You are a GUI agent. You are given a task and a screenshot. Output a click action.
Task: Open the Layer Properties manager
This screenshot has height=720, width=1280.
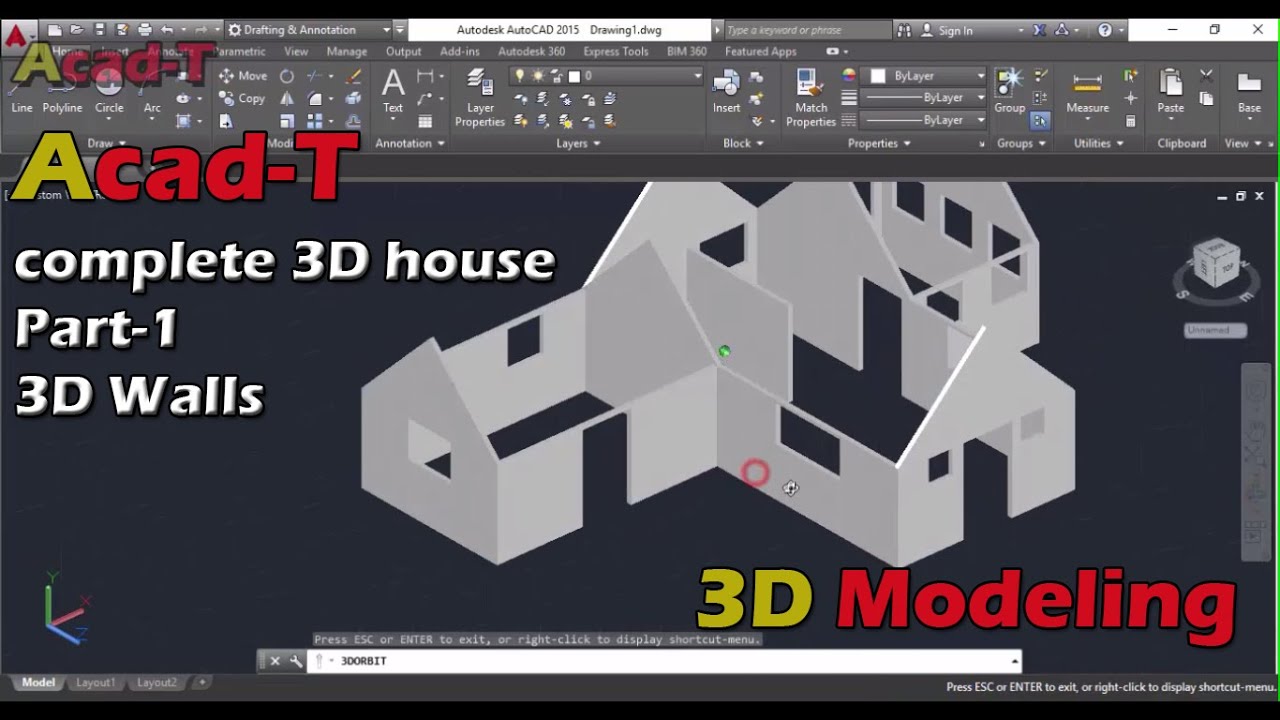(480, 98)
